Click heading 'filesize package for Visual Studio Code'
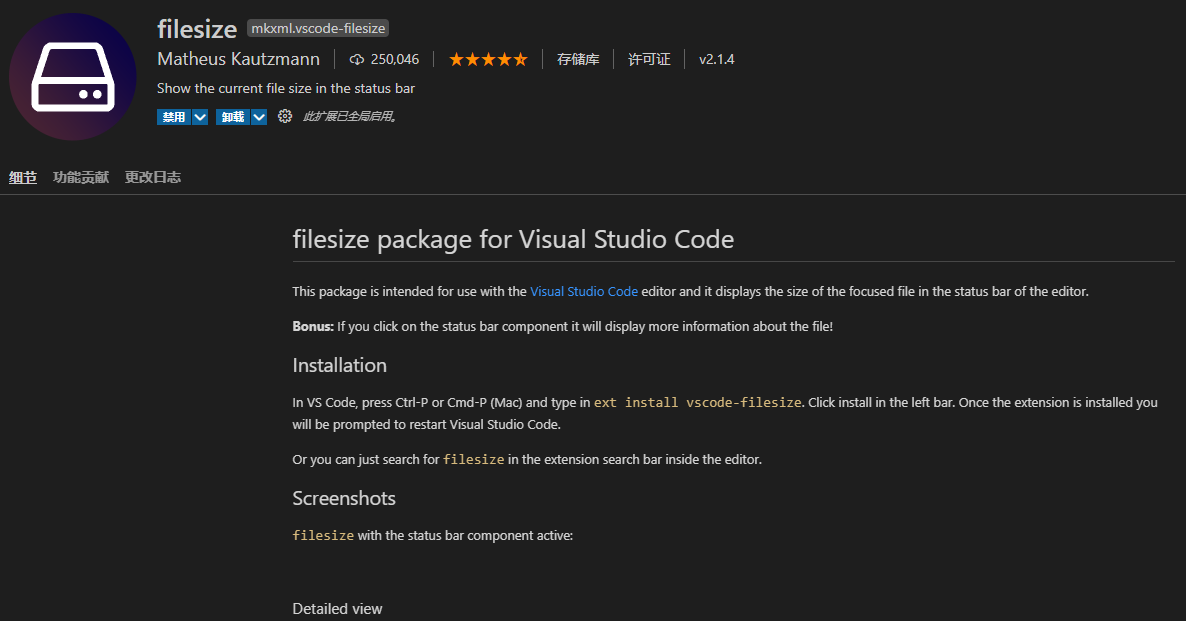The width and height of the screenshot is (1186, 621). pos(513,239)
